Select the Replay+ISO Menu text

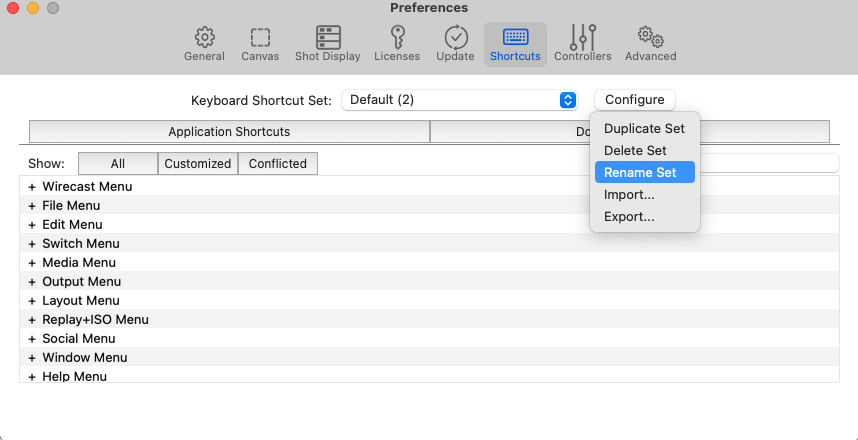(x=95, y=320)
